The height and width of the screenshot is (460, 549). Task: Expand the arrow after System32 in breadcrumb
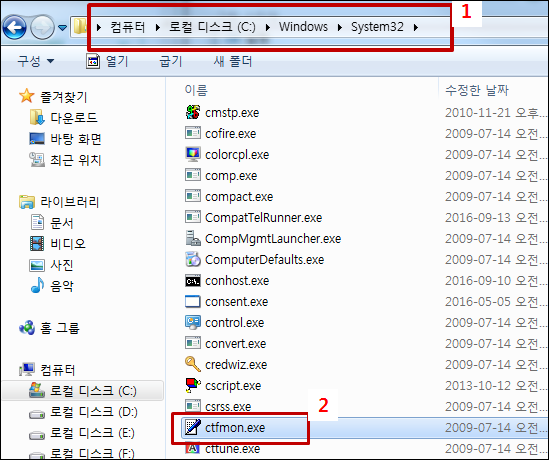pos(416,27)
